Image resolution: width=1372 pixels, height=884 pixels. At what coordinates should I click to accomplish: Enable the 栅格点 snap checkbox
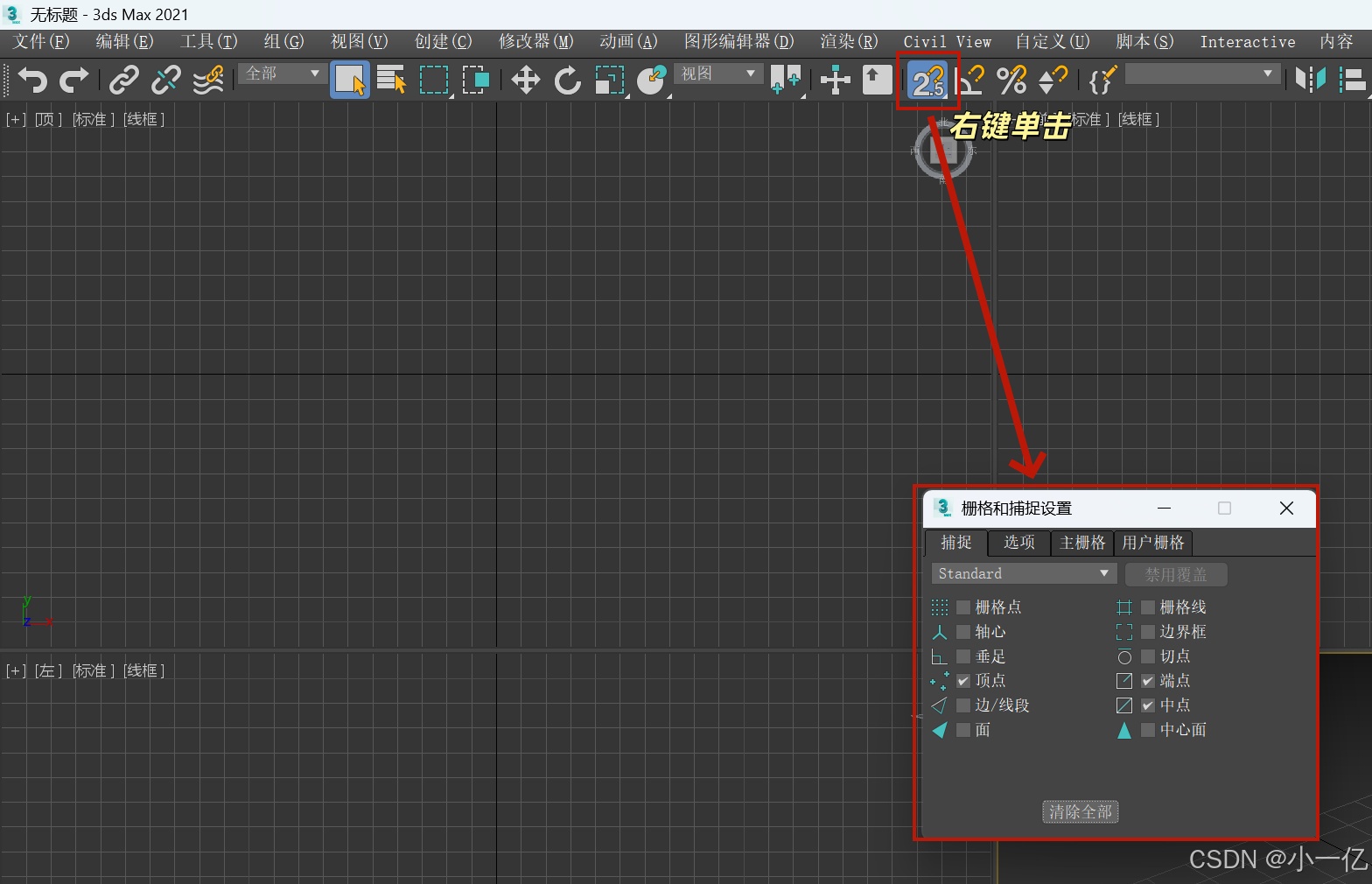[x=963, y=607]
